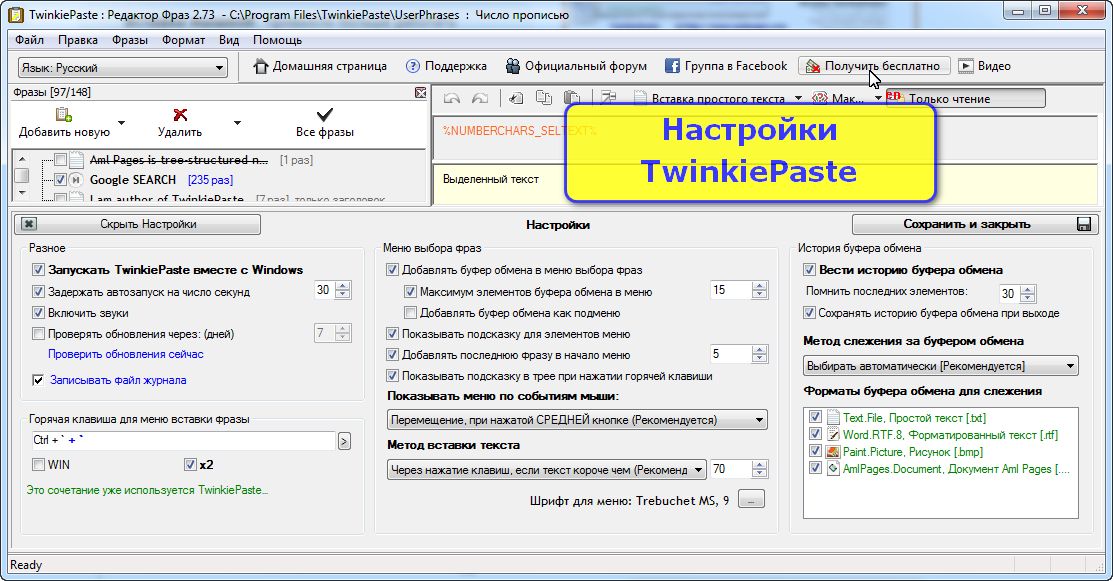Open the Вид menu
The image size is (1113, 581).
[x=229, y=40]
